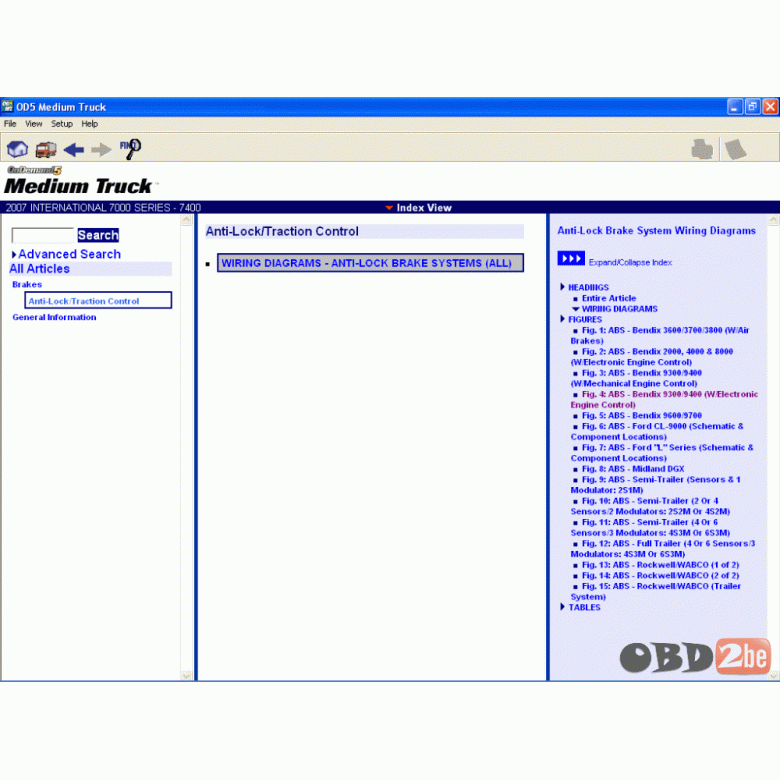Open General Information category
The height and width of the screenshot is (780, 780).
tap(54, 317)
